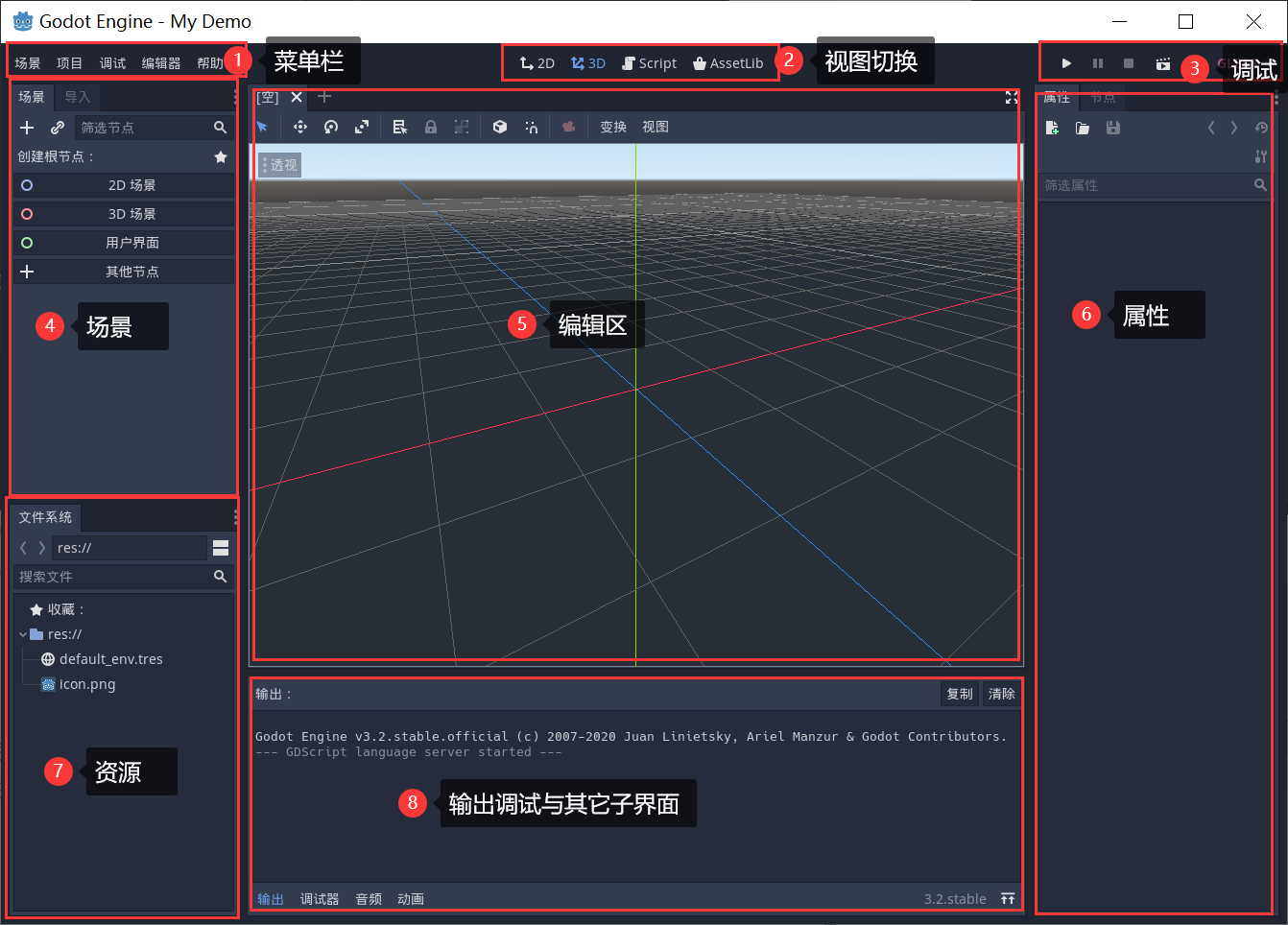Screen dimensions: 1288x925
Task: Create a new resource in the Inspector
Action: [1051, 126]
